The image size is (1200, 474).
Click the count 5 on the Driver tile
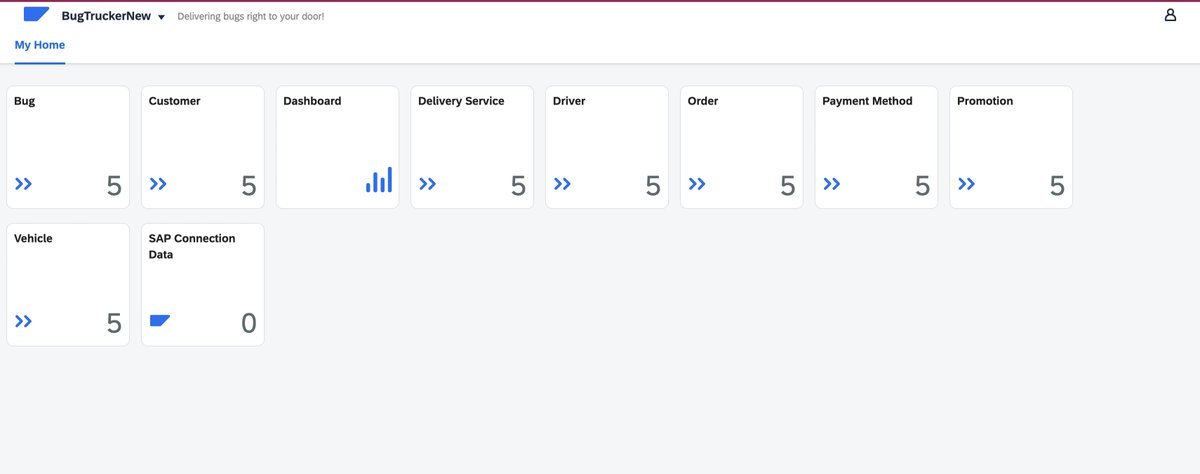(653, 186)
